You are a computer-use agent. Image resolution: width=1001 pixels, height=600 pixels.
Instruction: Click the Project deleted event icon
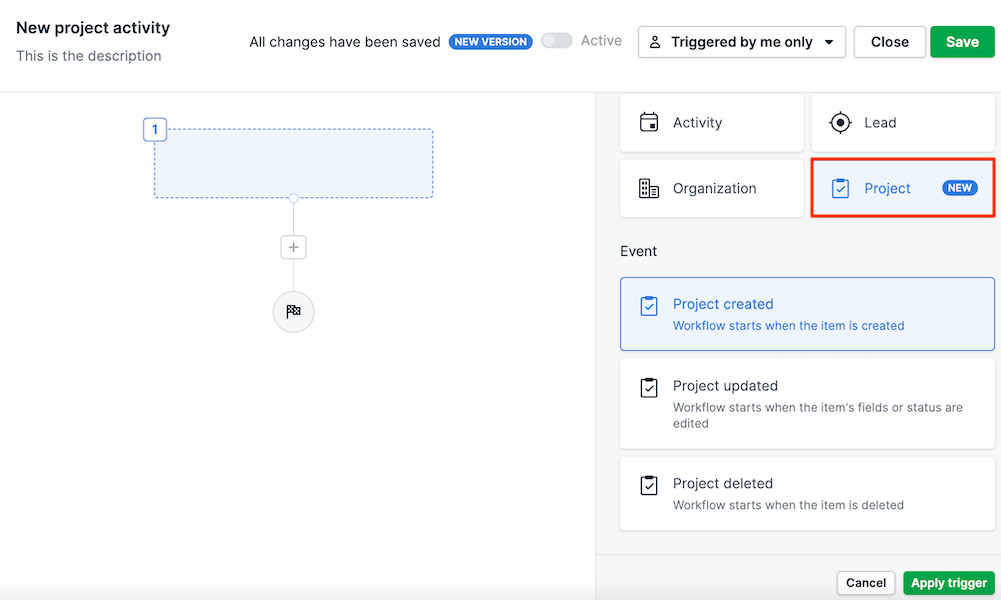(x=648, y=484)
